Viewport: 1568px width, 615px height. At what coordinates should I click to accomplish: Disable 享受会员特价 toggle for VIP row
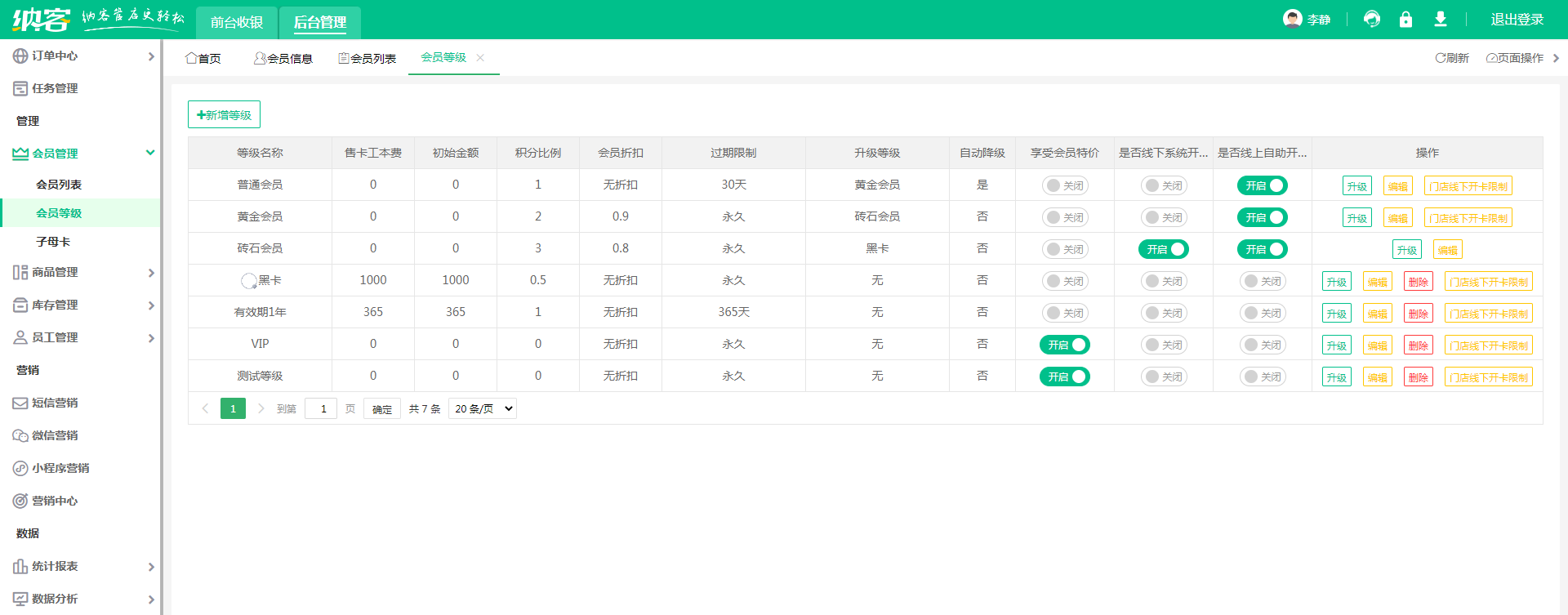click(1065, 345)
